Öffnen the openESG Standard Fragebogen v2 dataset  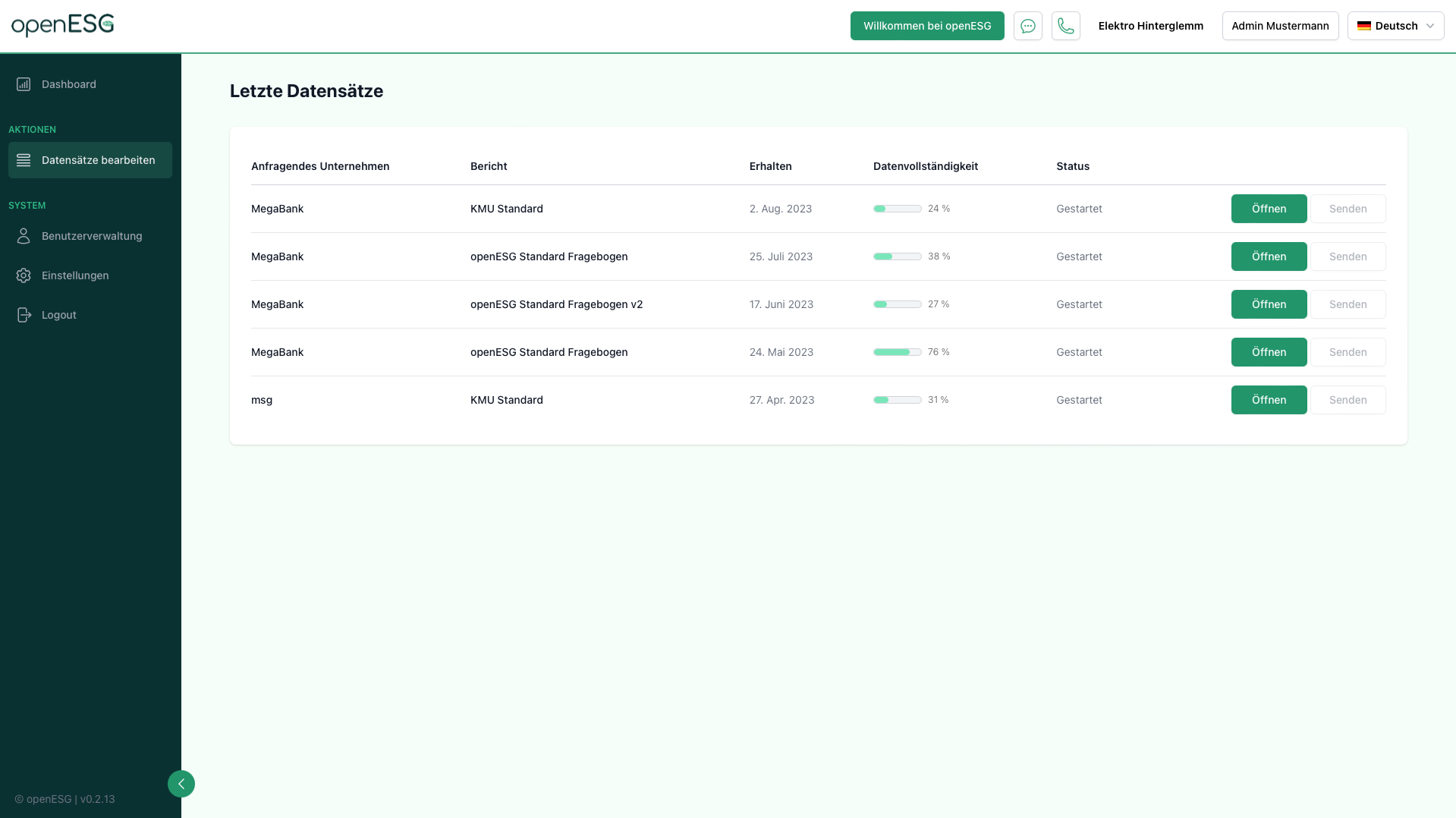(x=1269, y=304)
